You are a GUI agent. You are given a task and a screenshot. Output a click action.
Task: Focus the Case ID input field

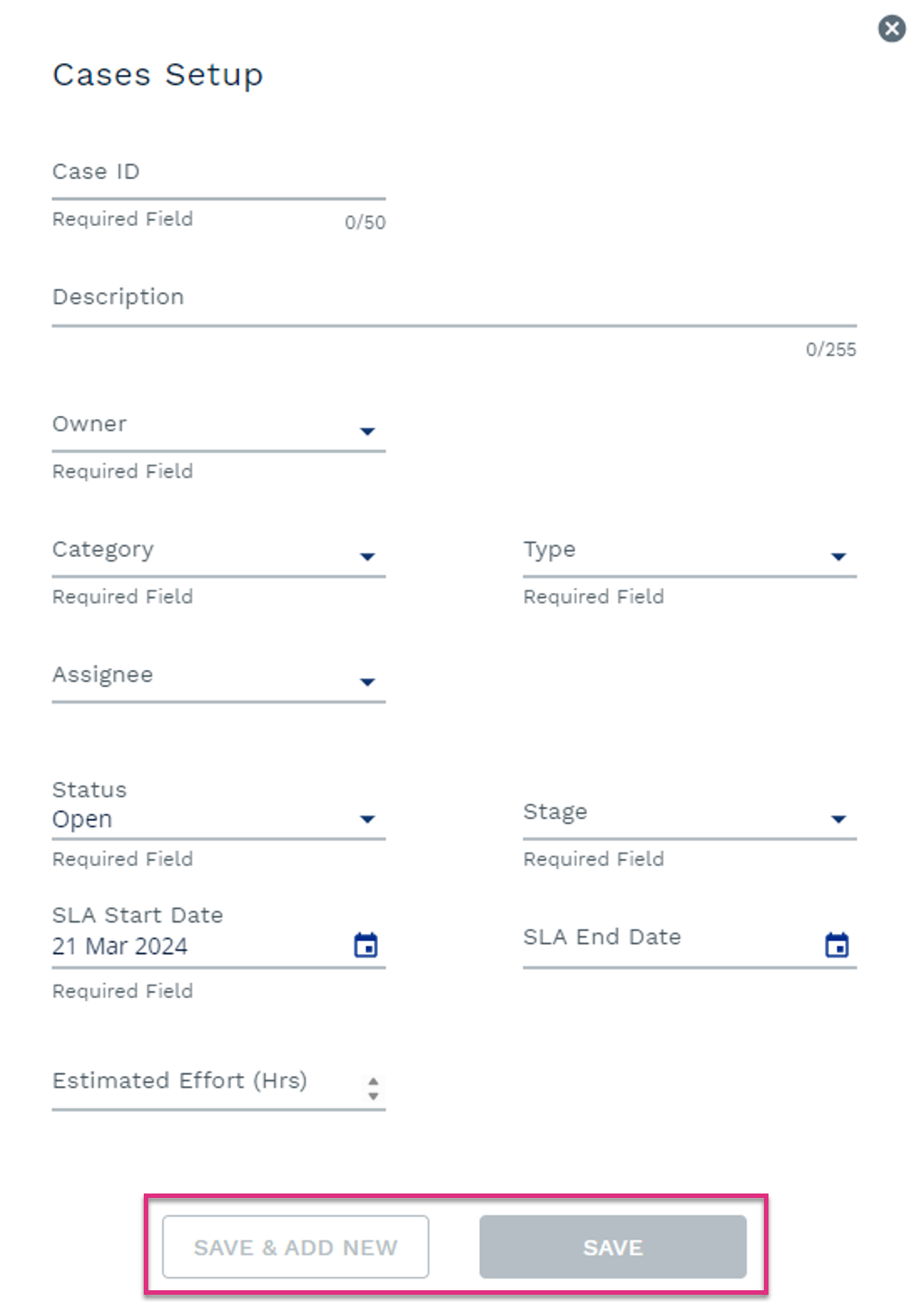(219, 175)
